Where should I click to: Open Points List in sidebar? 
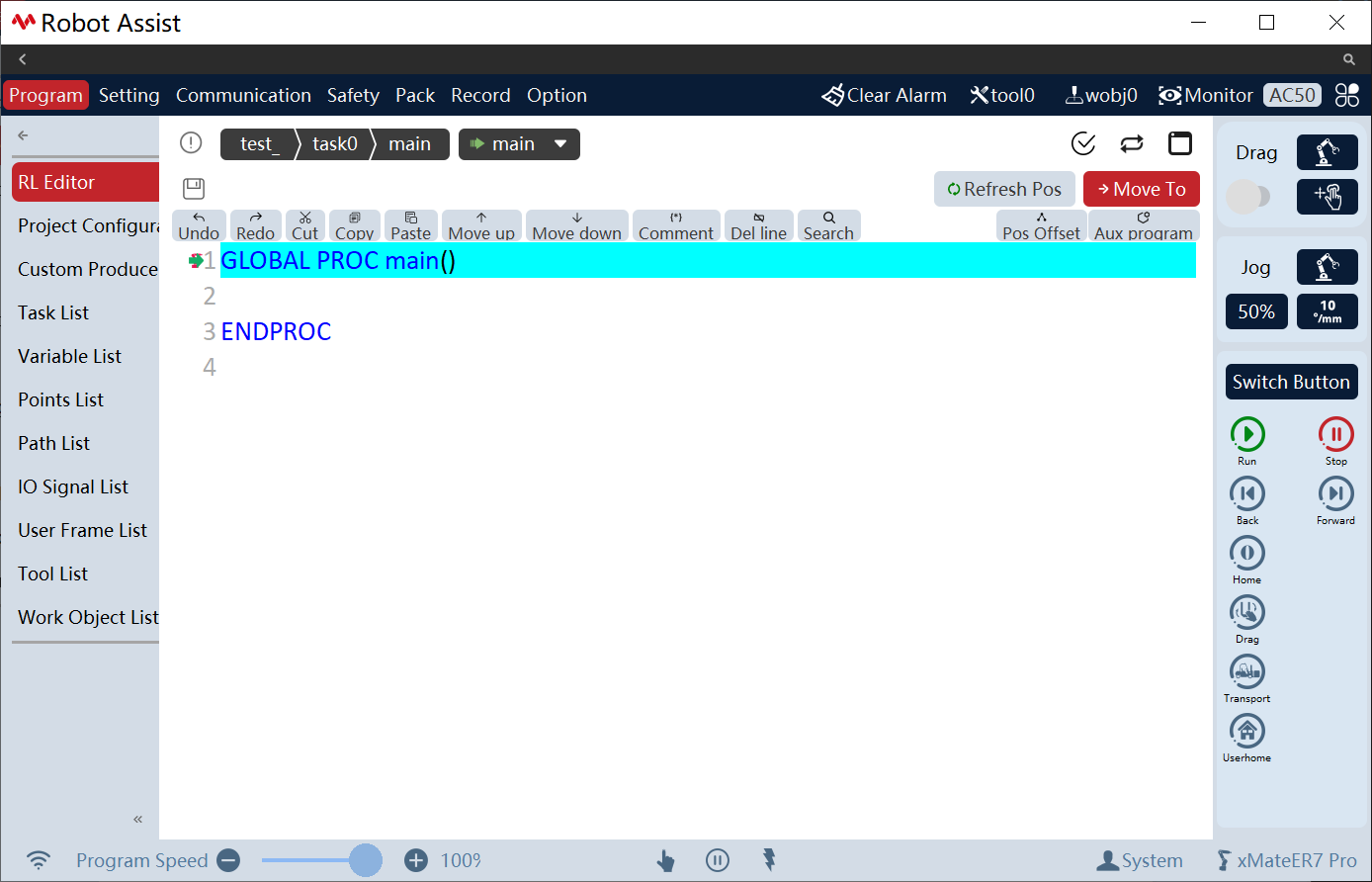click(x=85, y=399)
